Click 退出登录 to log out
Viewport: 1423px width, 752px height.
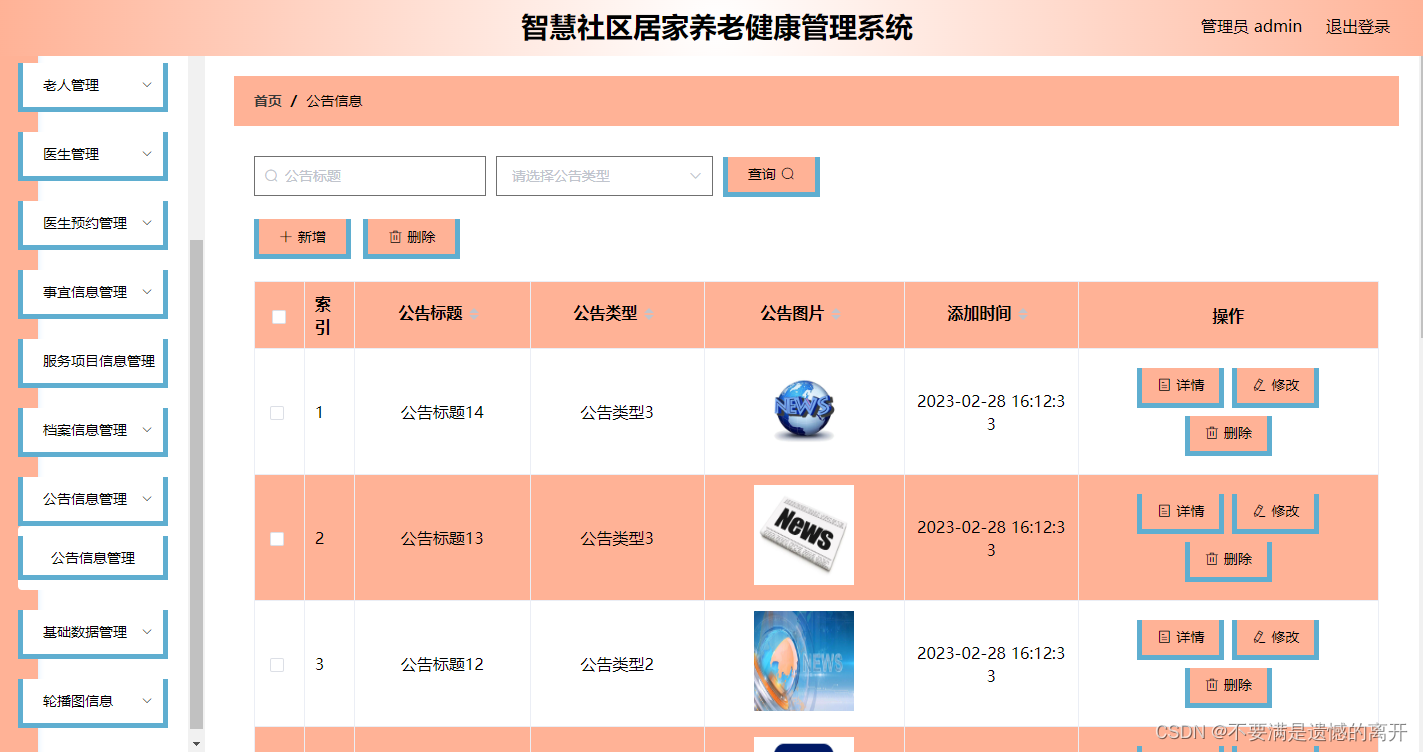tap(1357, 26)
